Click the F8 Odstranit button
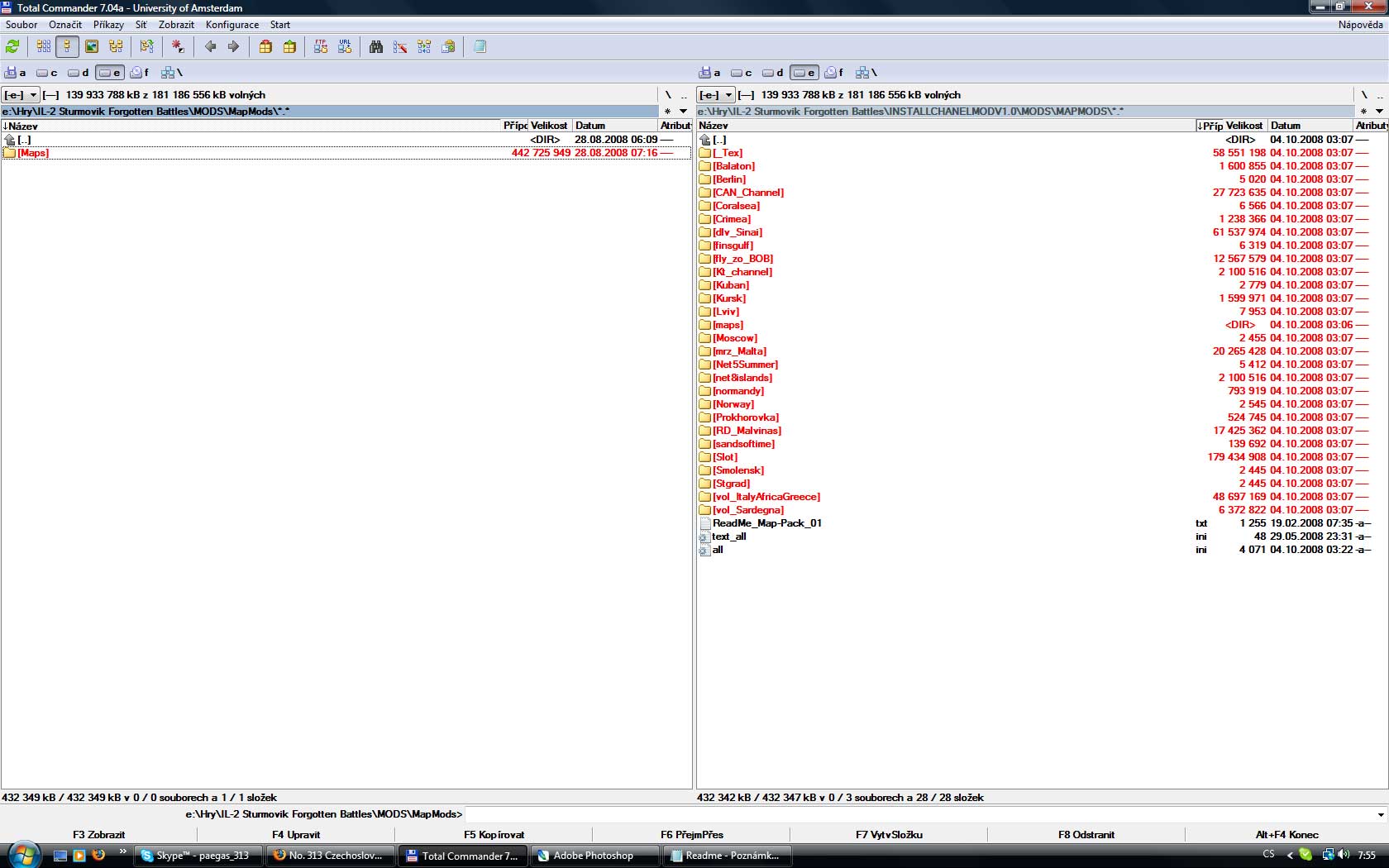The image size is (1389, 868). [x=1086, y=835]
